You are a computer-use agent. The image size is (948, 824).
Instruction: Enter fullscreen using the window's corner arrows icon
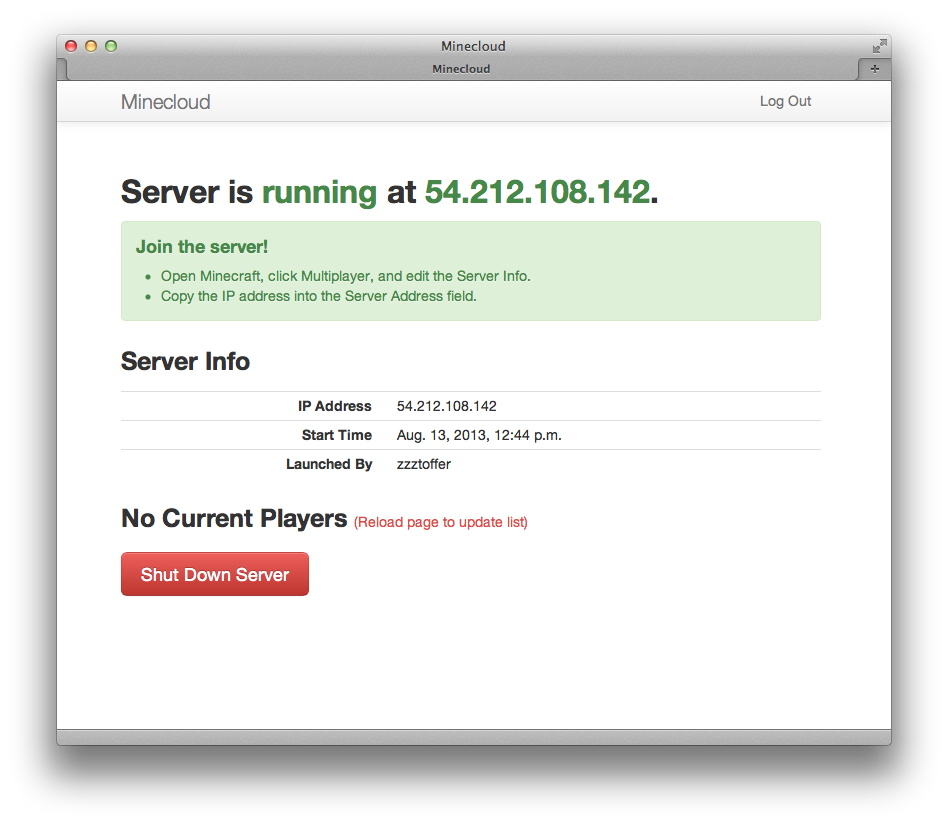coord(879,46)
